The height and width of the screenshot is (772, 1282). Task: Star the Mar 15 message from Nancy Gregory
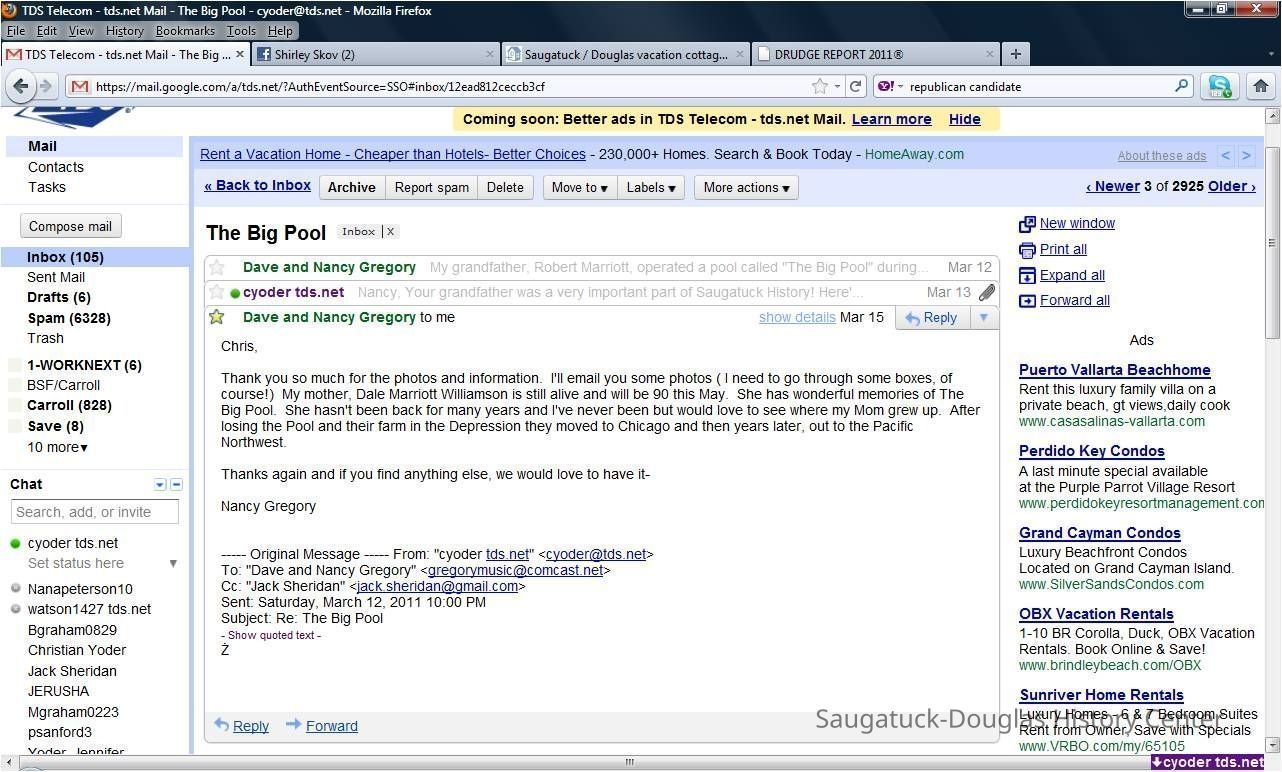point(217,318)
